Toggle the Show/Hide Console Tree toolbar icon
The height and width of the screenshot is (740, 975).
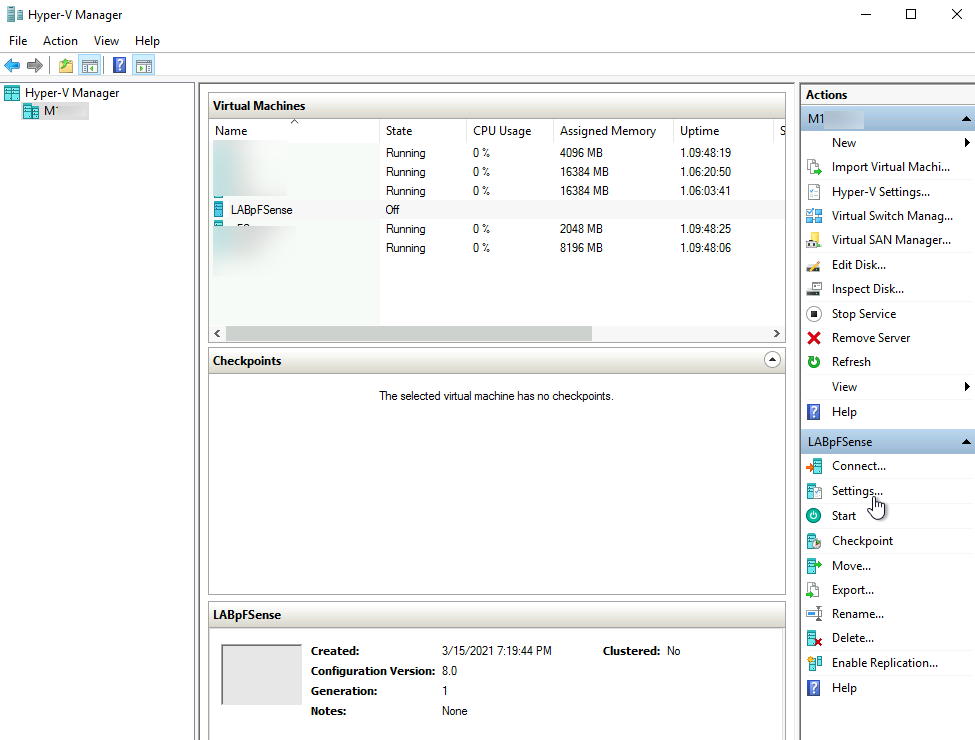(x=90, y=65)
